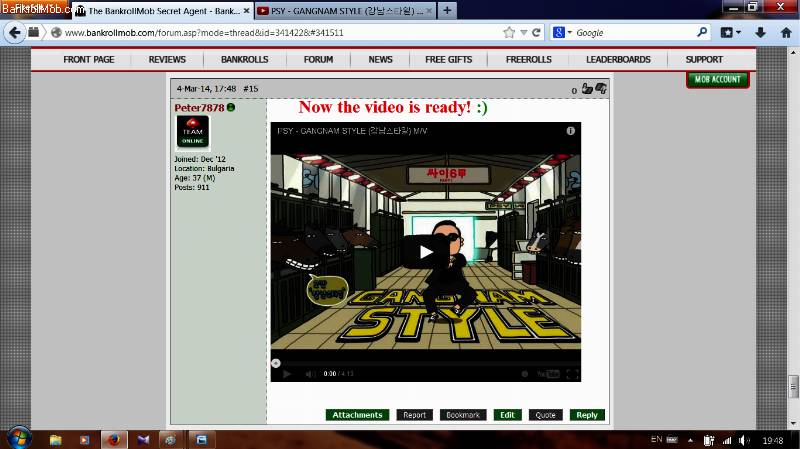
Task: Open Peter7878 user profile link
Action: (199, 108)
